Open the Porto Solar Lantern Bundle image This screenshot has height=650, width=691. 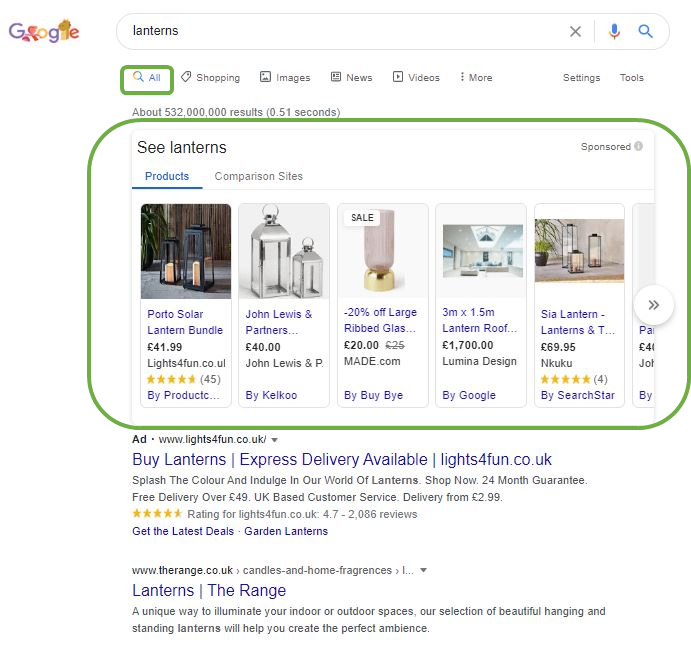click(x=186, y=251)
